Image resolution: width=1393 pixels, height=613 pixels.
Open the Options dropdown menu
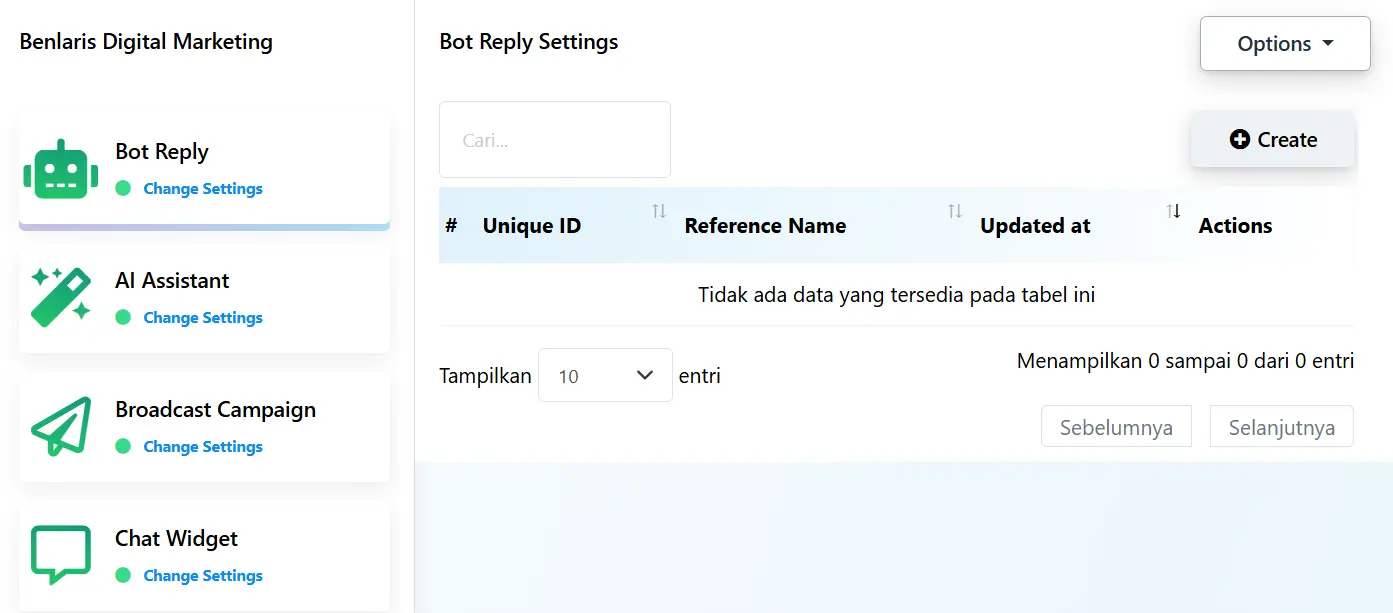(1285, 44)
